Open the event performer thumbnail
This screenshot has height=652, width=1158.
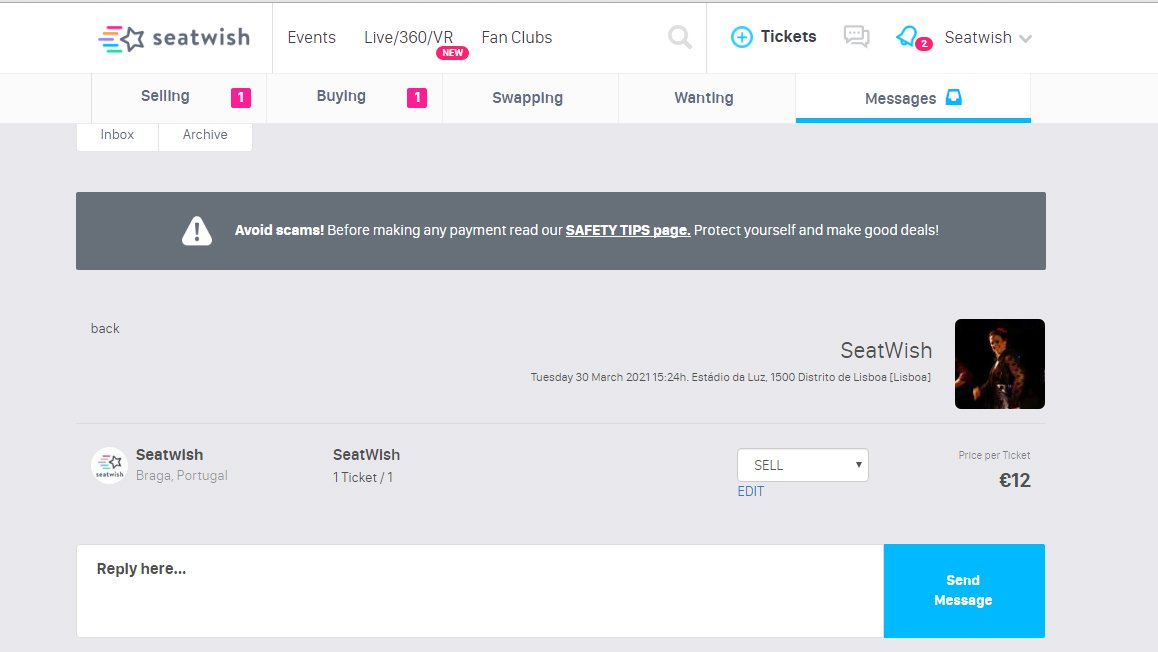[x=1000, y=364]
